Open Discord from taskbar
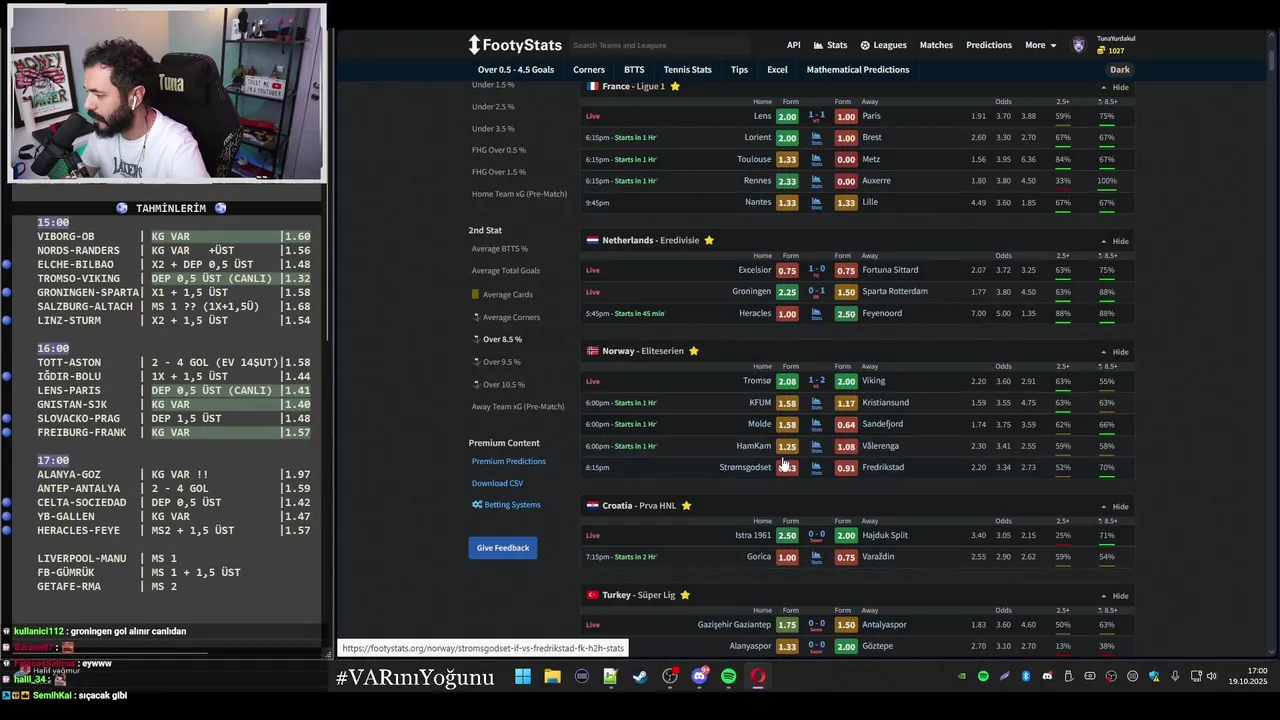The height and width of the screenshot is (720, 1280). [699, 677]
